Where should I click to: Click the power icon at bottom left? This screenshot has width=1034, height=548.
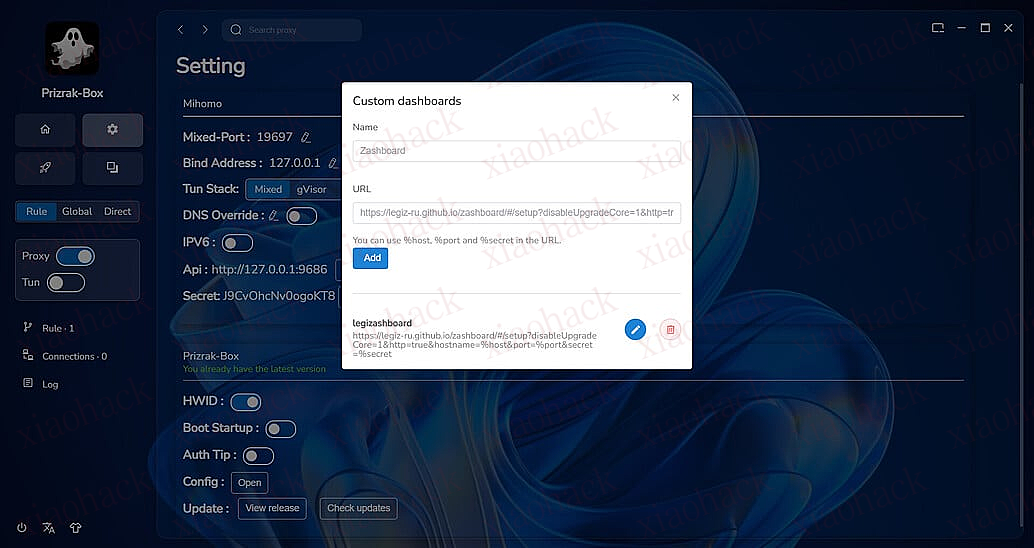click(22, 528)
